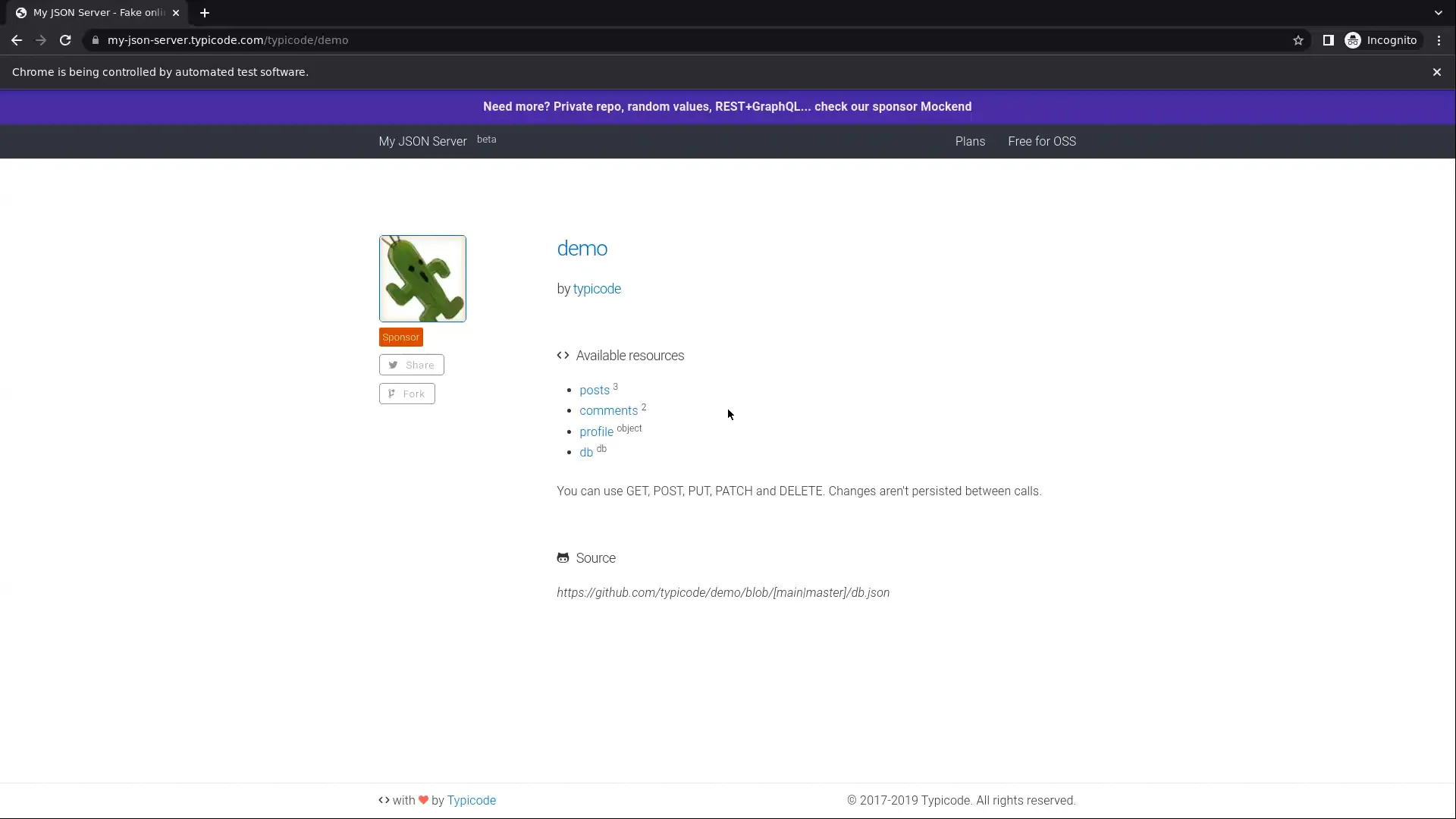Click the My JSON Server logo link
The image size is (1456, 819).
[x=422, y=142]
